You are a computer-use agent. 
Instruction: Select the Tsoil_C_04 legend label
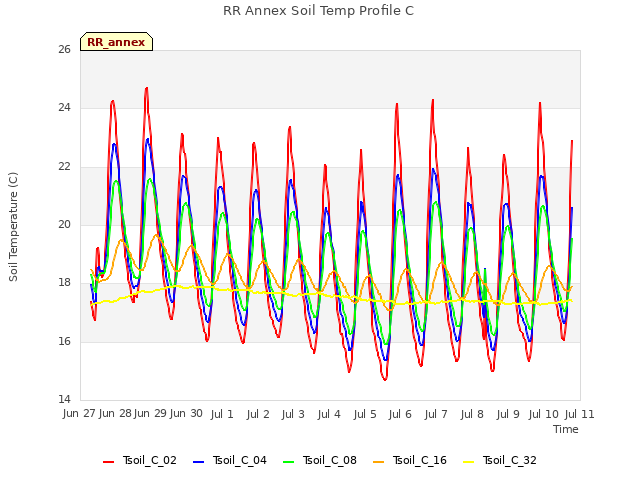click(x=240, y=460)
